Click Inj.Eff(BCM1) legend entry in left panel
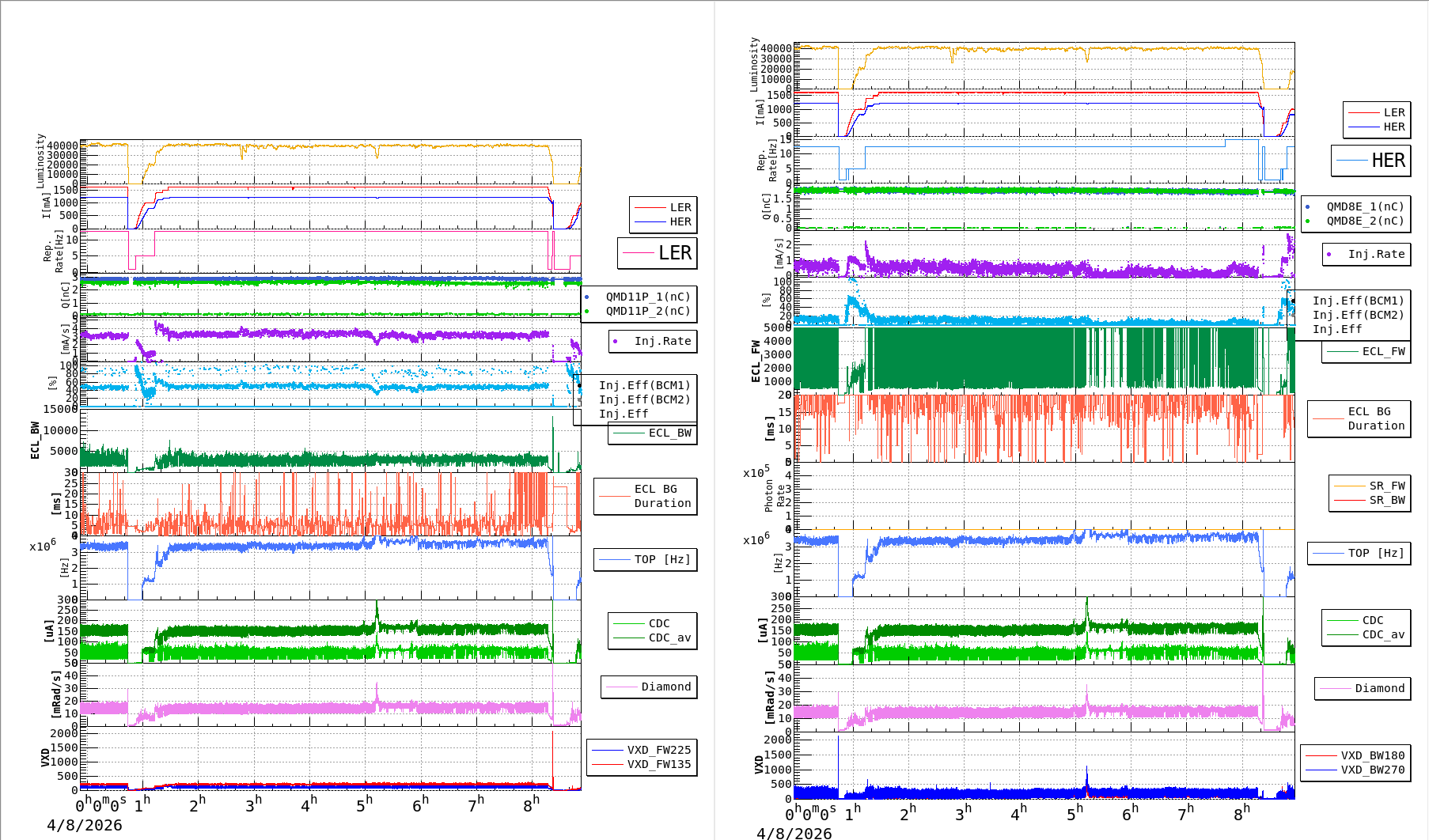 click(x=644, y=385)
